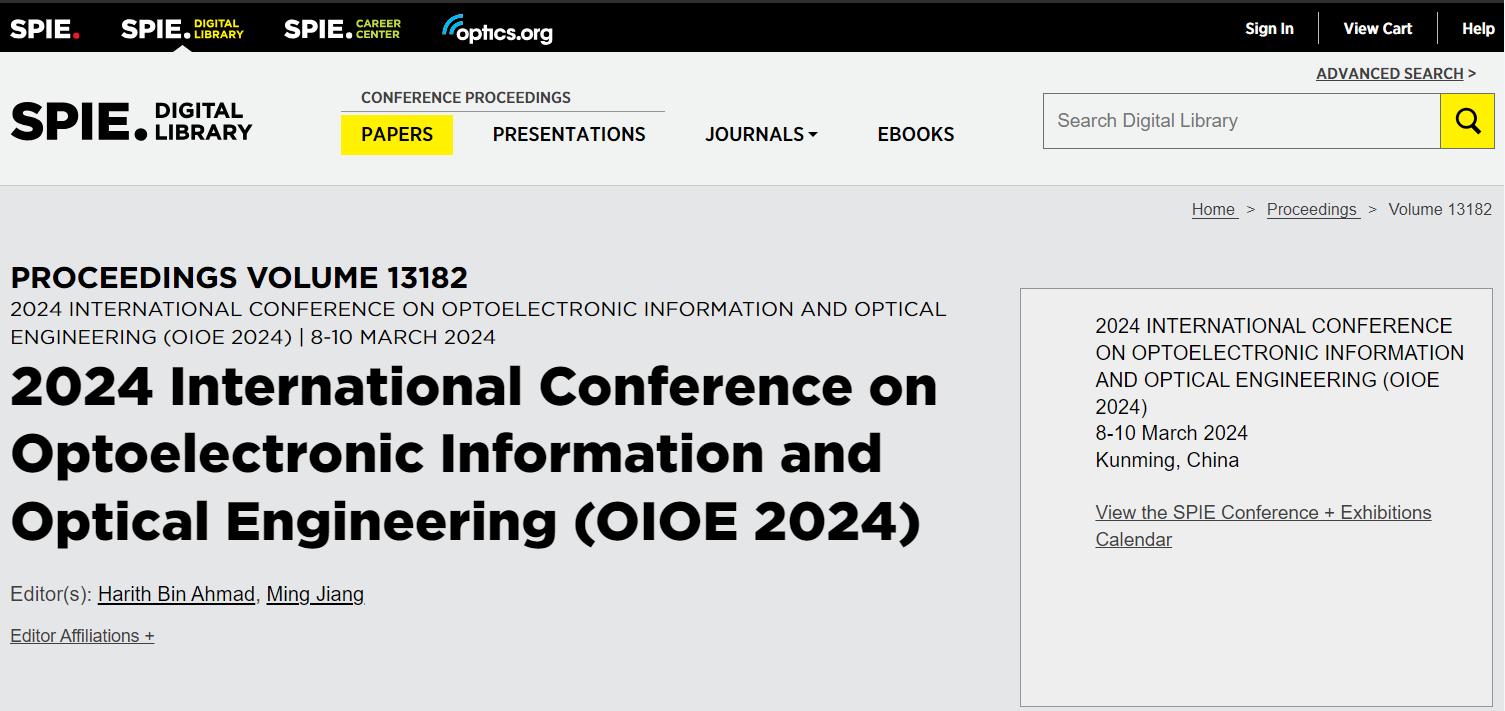Image resolution: width=1505 pixels, height=711 pixels.
Task: Expand the Journals dropdown menu
Action: click(761, 134)
